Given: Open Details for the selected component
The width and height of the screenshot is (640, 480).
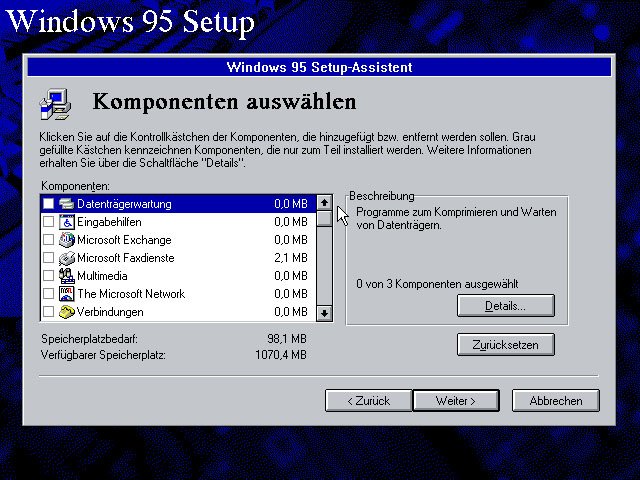Looking at the screenshot, I should click(505, 305).
